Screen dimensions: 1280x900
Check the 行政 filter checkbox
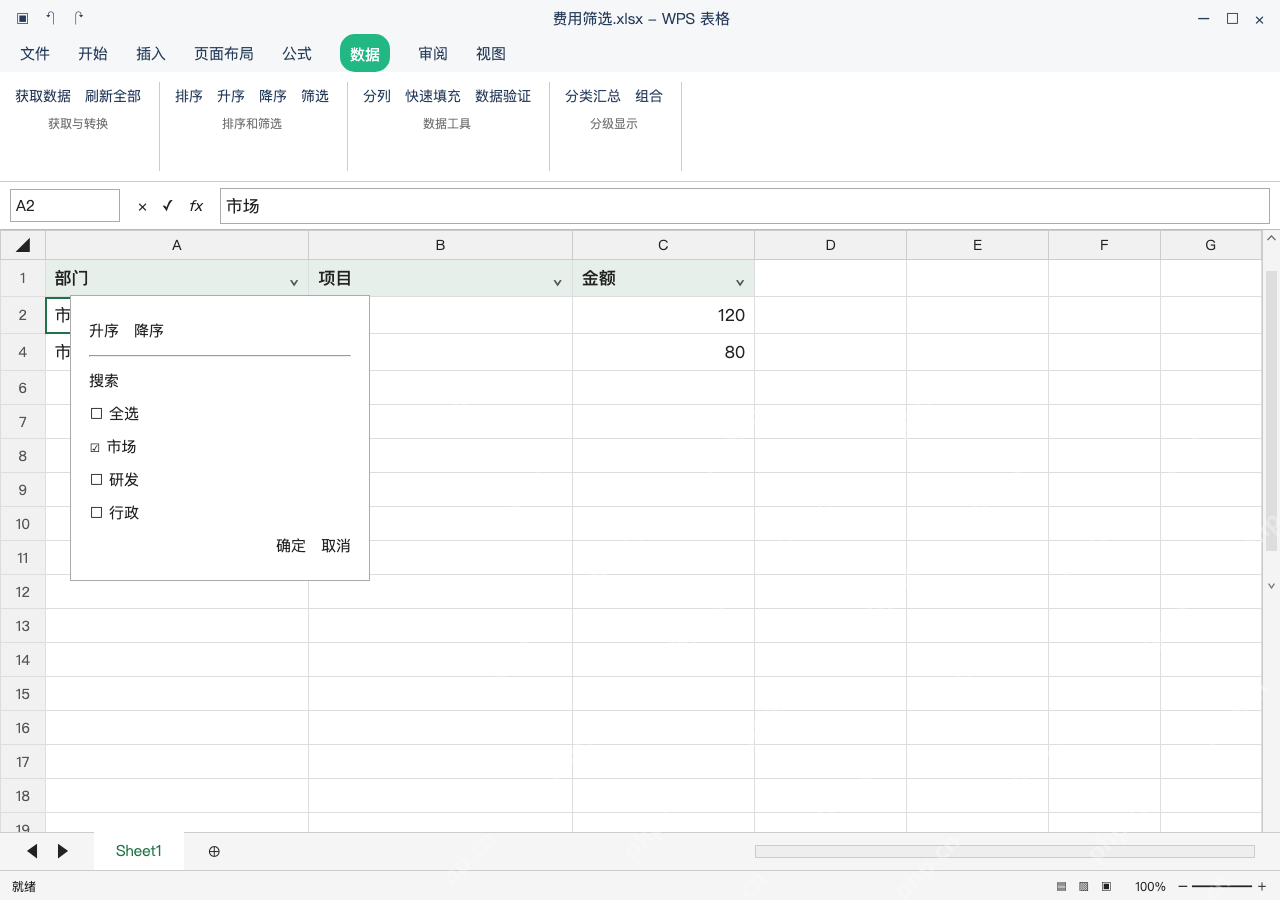click(x=97, y=513)
